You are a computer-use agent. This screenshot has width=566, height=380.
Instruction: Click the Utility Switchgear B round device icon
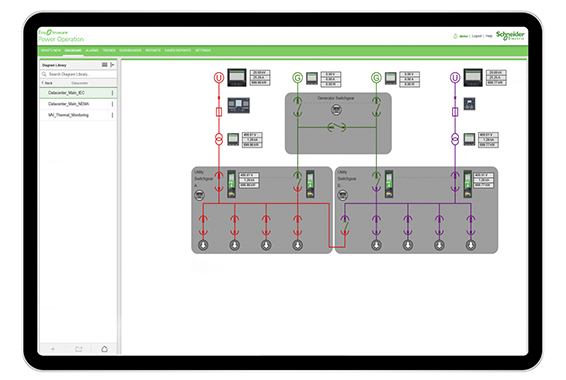pos(343,195)
